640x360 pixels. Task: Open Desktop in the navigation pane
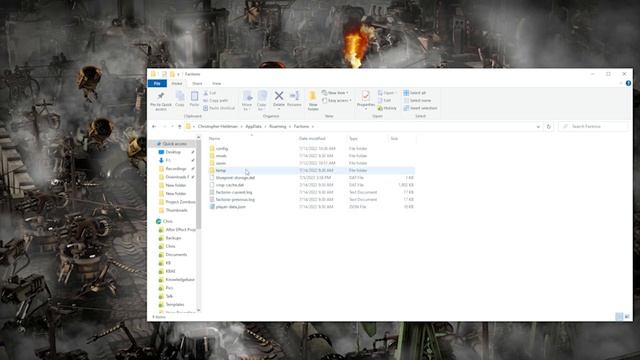point(173,152)
